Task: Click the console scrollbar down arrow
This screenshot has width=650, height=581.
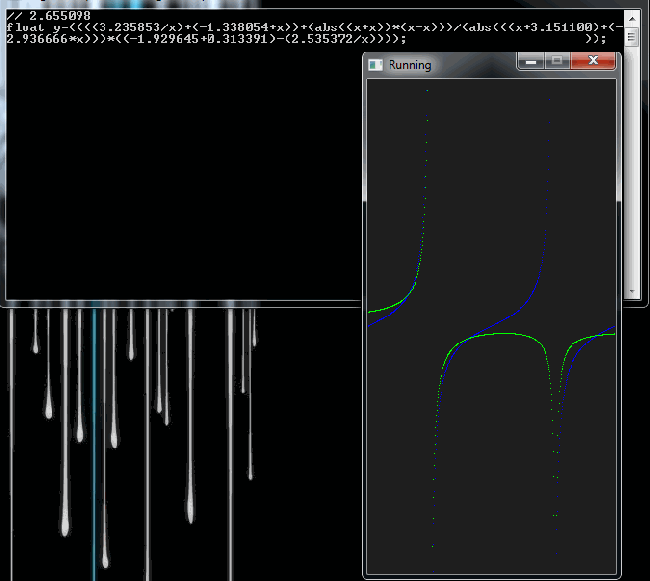Action: click(x=631, y=291)
